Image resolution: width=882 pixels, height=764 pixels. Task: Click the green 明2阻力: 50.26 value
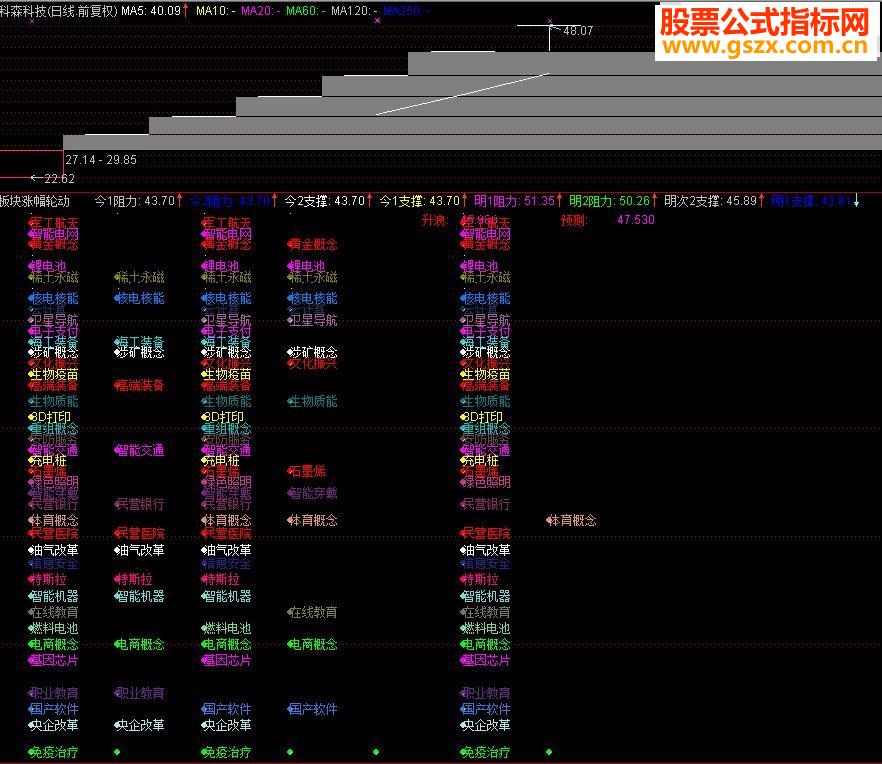(609, 201)
